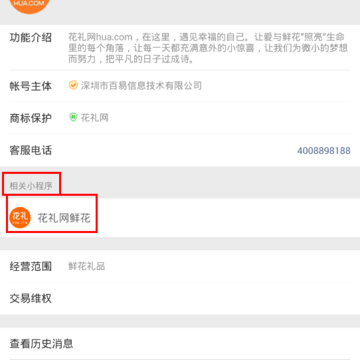The height and width of the screenshot is (360, 360).
Task: Click the 功能介绍 label
Action: (x=31, y=38)
